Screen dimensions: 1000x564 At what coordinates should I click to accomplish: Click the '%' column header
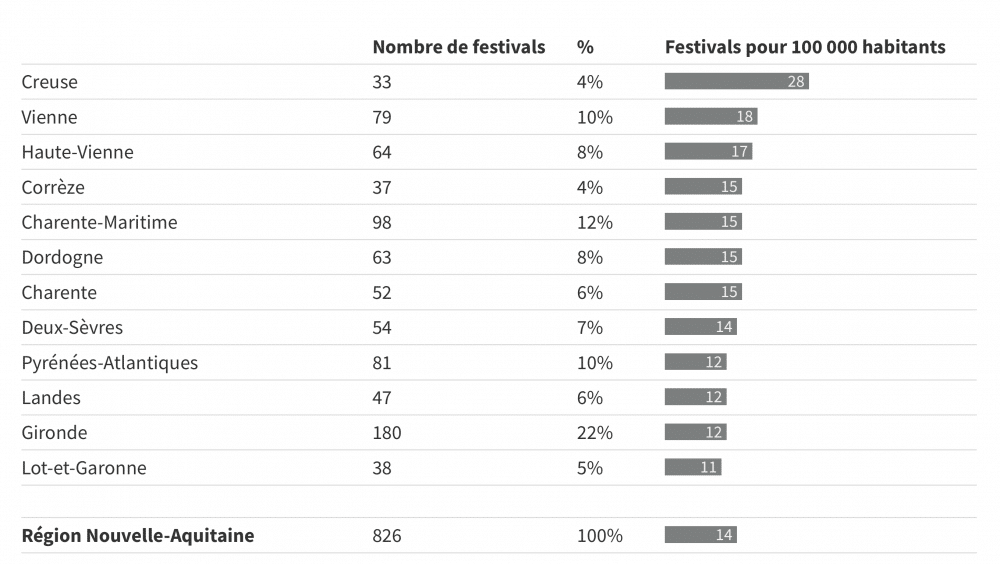(585, 47)
